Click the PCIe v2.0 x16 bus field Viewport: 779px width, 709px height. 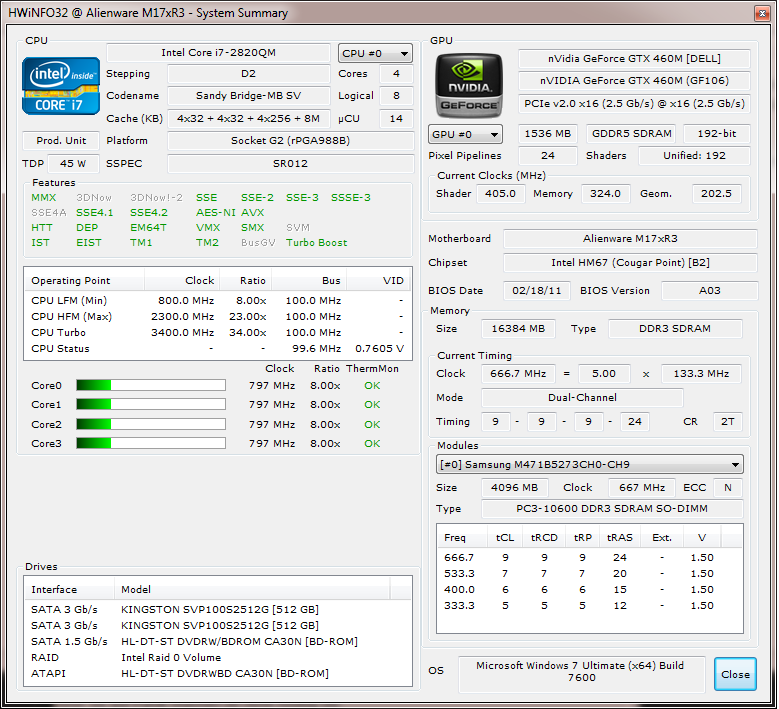(x=634, y=103)
